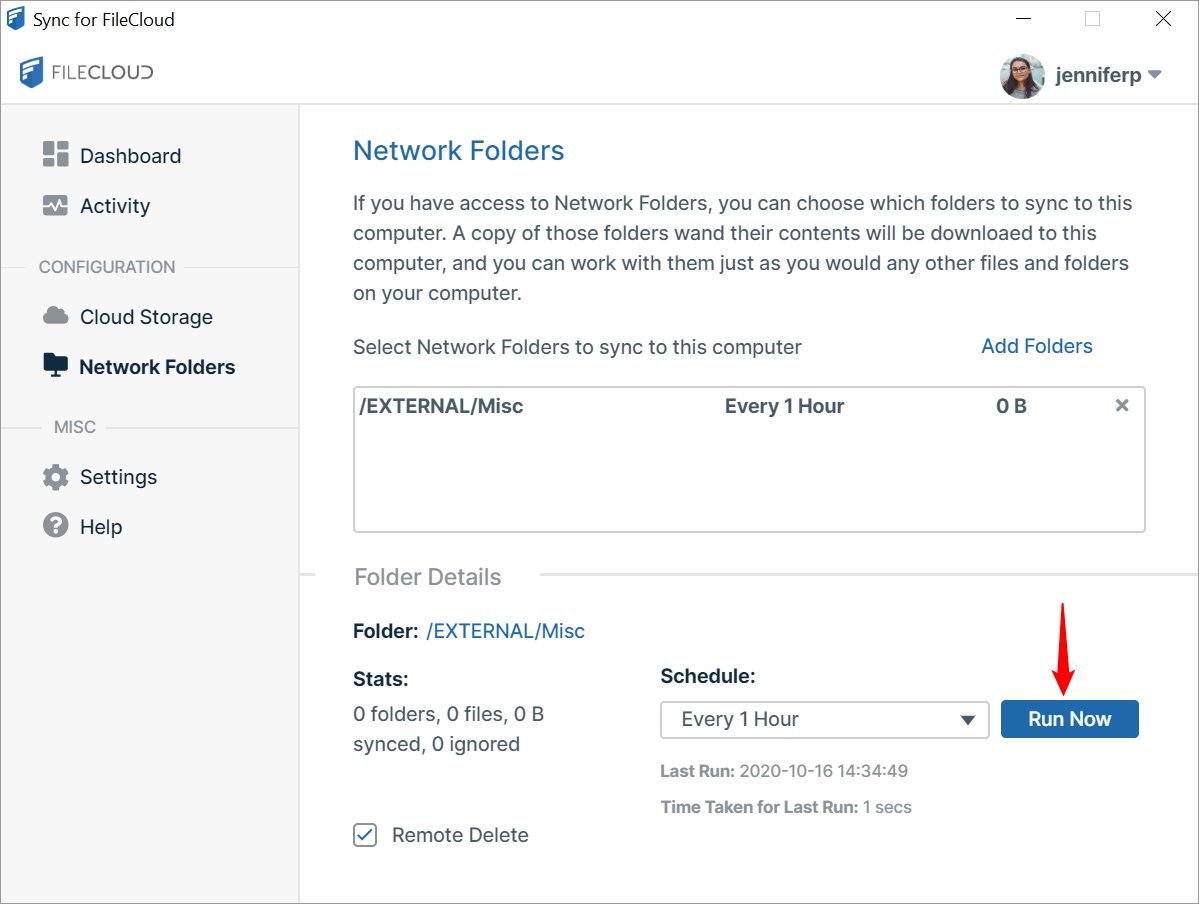Click the Sync for FileCloud title bar icon
Viewport: 1199px width, 904px height.
point(14,18)
